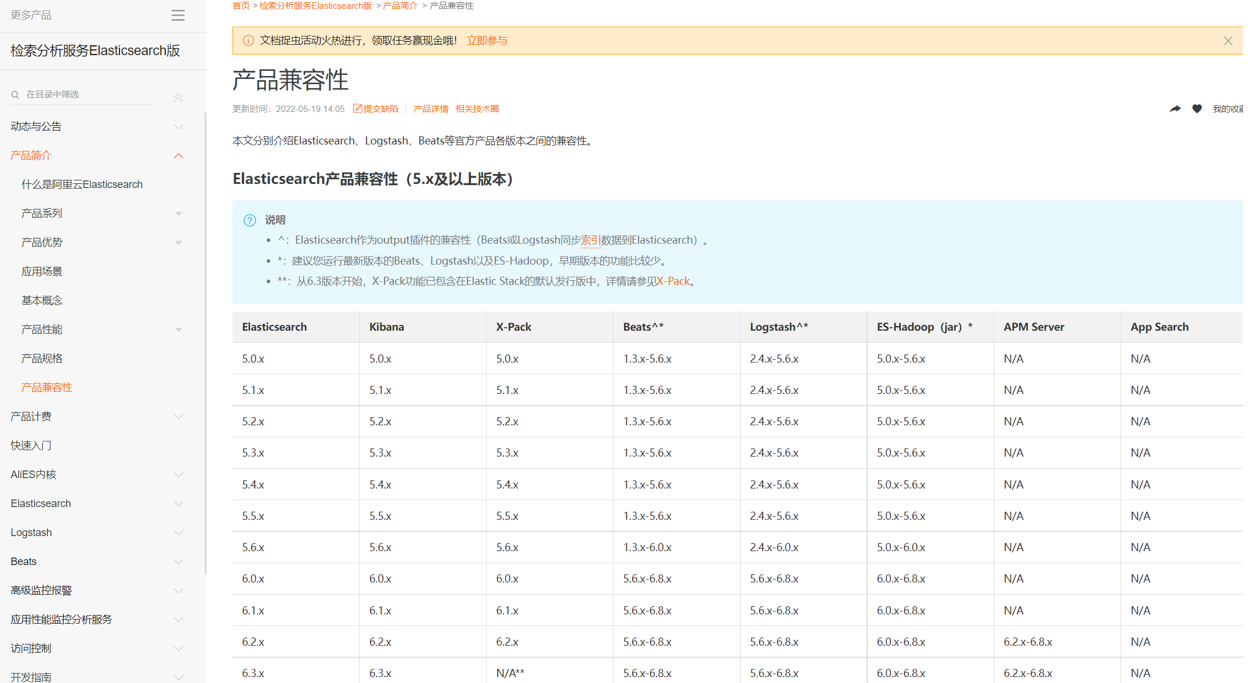Select the 产品兼容性 sidebar item

coord(47,388)
